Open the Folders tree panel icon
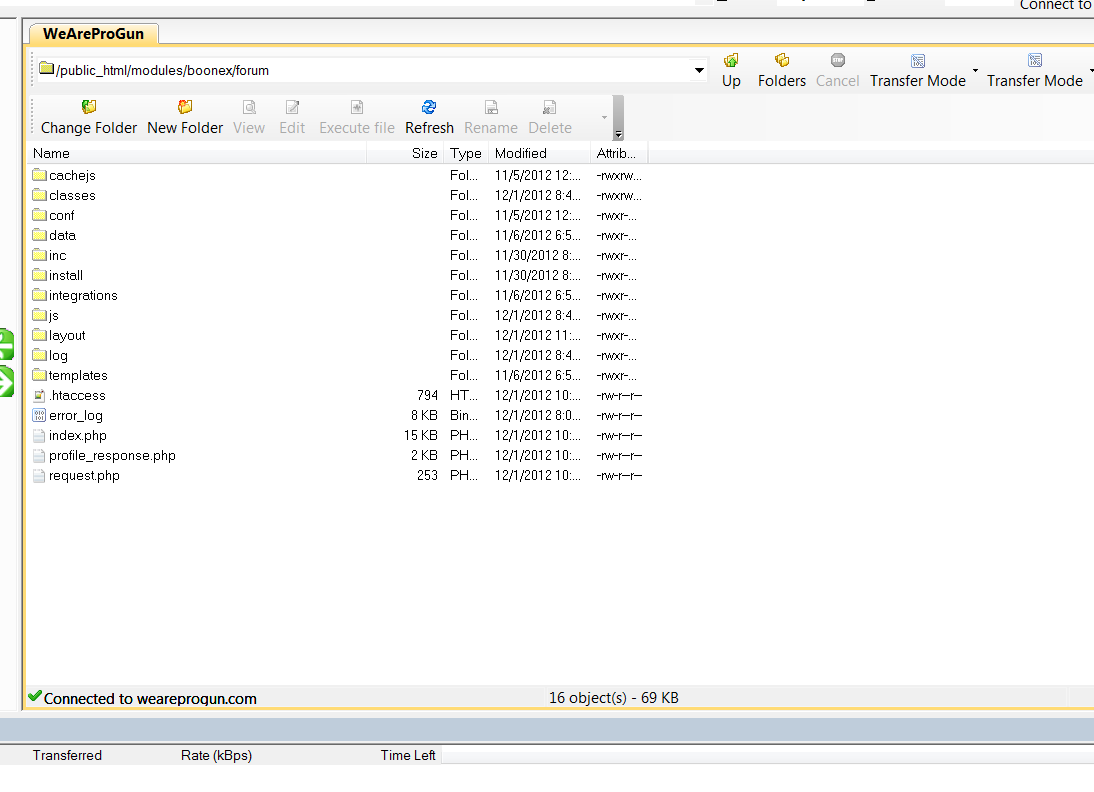 pos(781,62)
